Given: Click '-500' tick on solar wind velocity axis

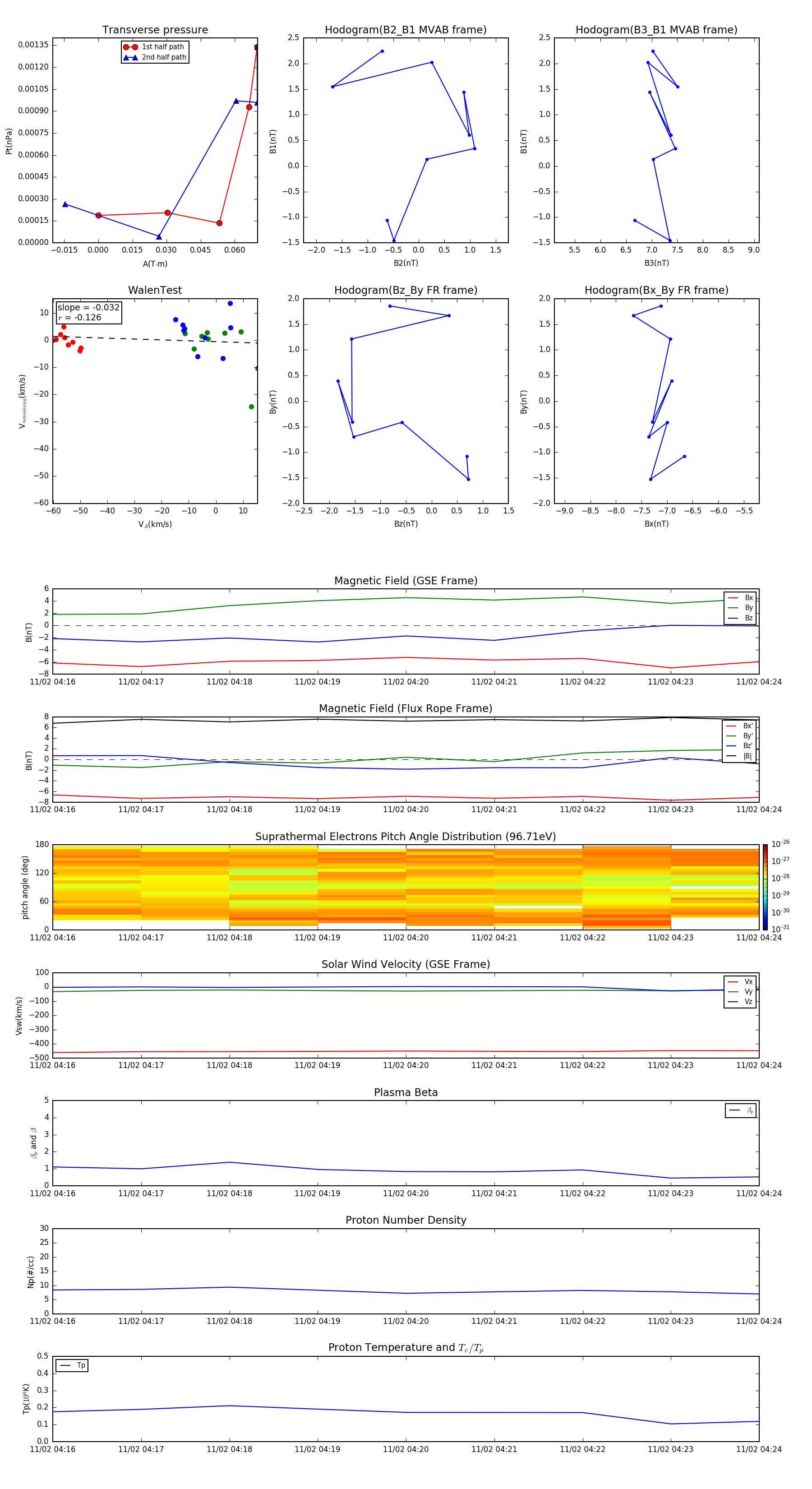Looking at the screenshot, I should 38,1058.
